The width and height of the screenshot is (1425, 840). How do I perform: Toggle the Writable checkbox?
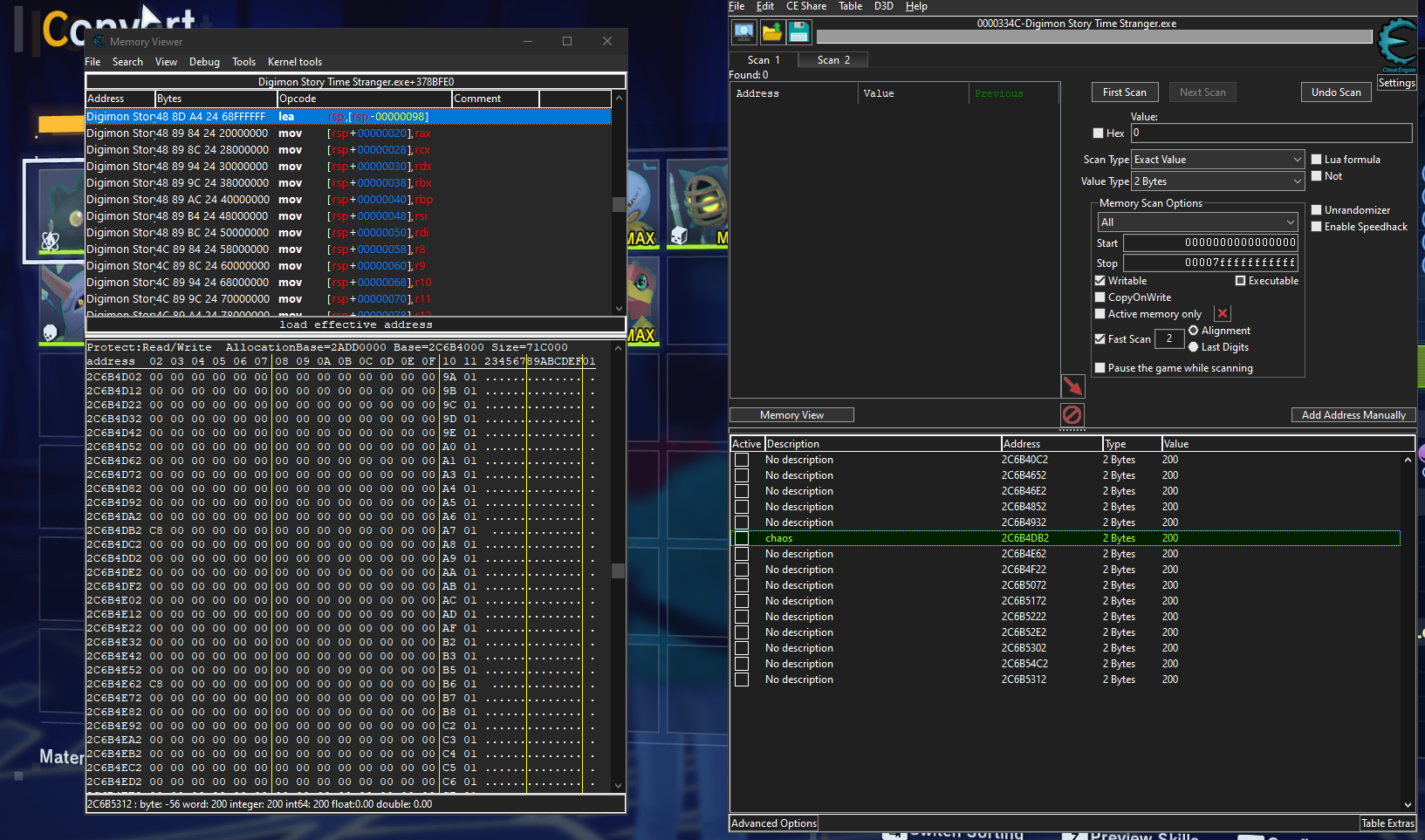point(1100,281)
